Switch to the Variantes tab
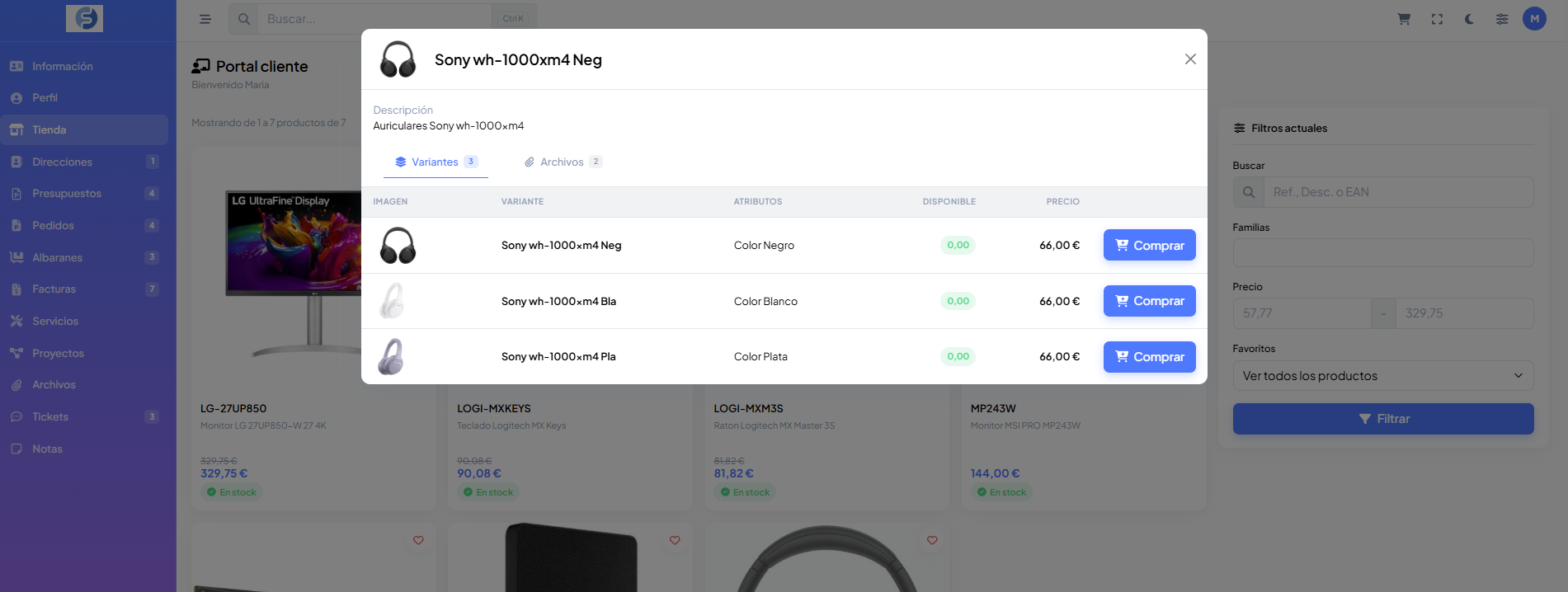This screenshot has height=592, width=1568. click(x=436, y=162)
